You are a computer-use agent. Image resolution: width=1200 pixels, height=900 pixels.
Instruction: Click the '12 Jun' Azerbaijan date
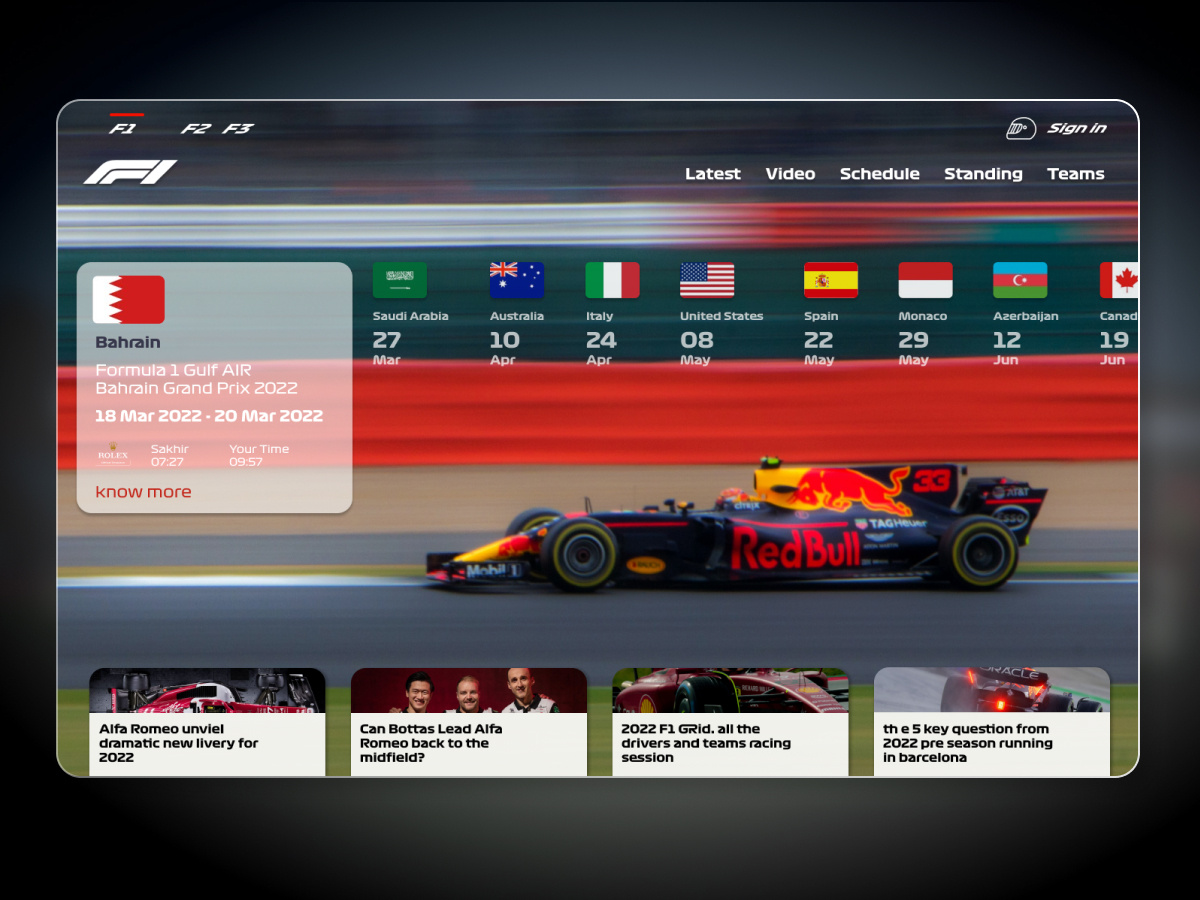pyautogui.click(x=1007, y=347)
